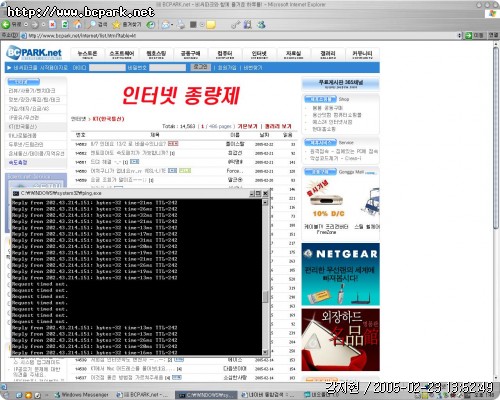Image resolution: width=500 pixels, height=400 pixels.
Task: Click the yellow note icon in toolbar
Action: pyautogui.click(x=211, y=24)
